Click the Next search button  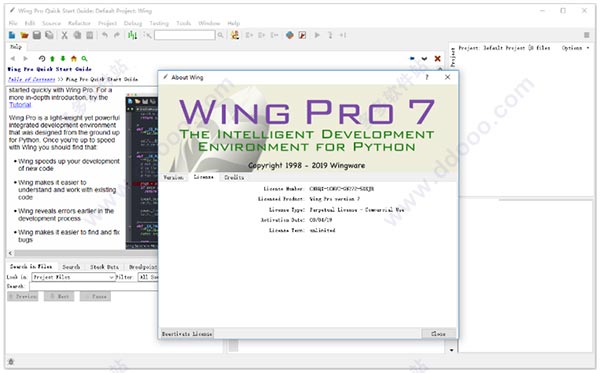click(59, 296)
